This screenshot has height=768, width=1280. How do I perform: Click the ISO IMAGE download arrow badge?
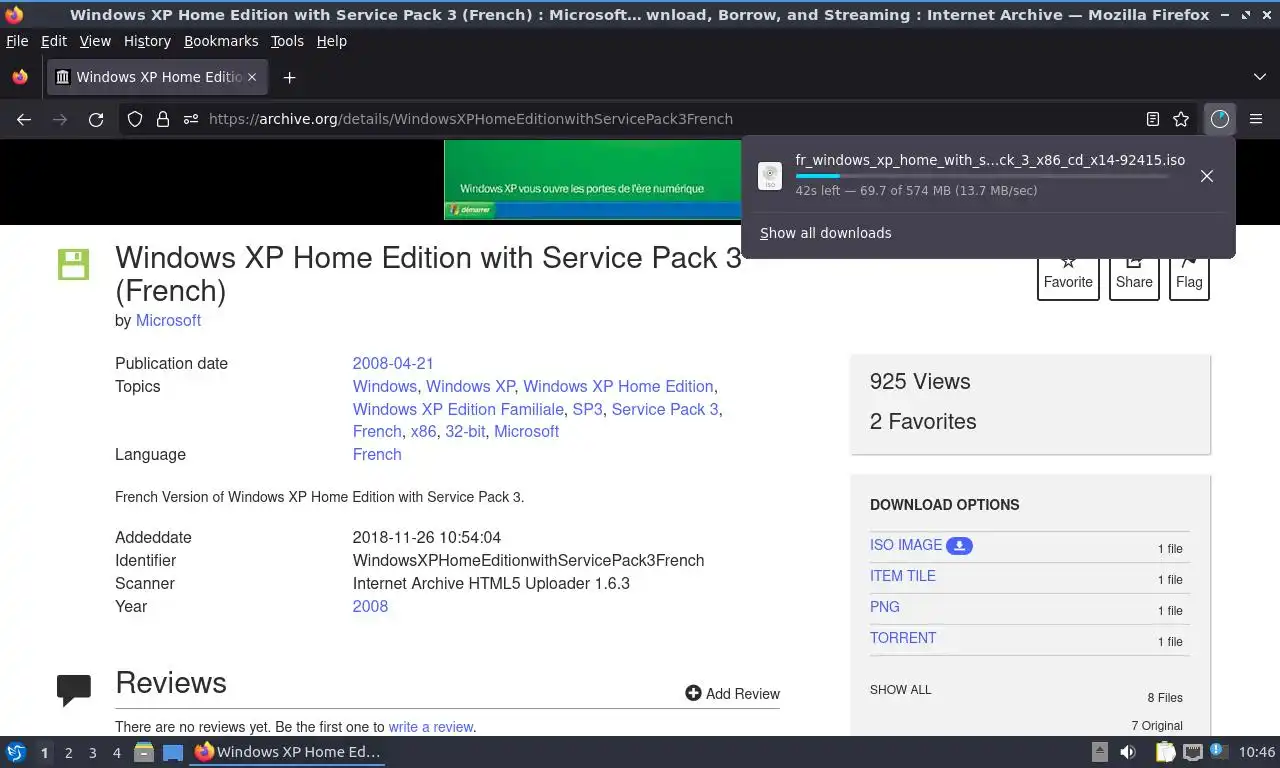(959, 545)
